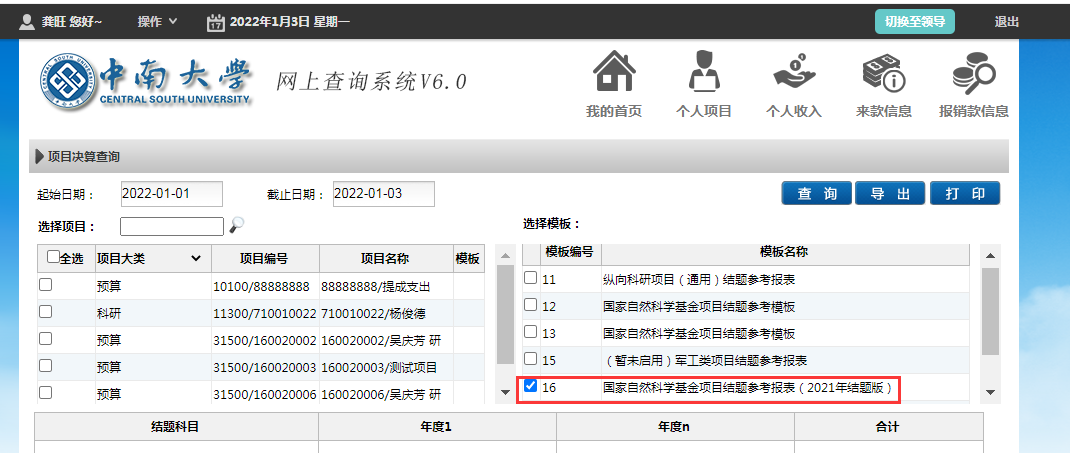Open the 个人项目 icon
The height and width of the screenshot is (453, 1070).
pos(704,71)
